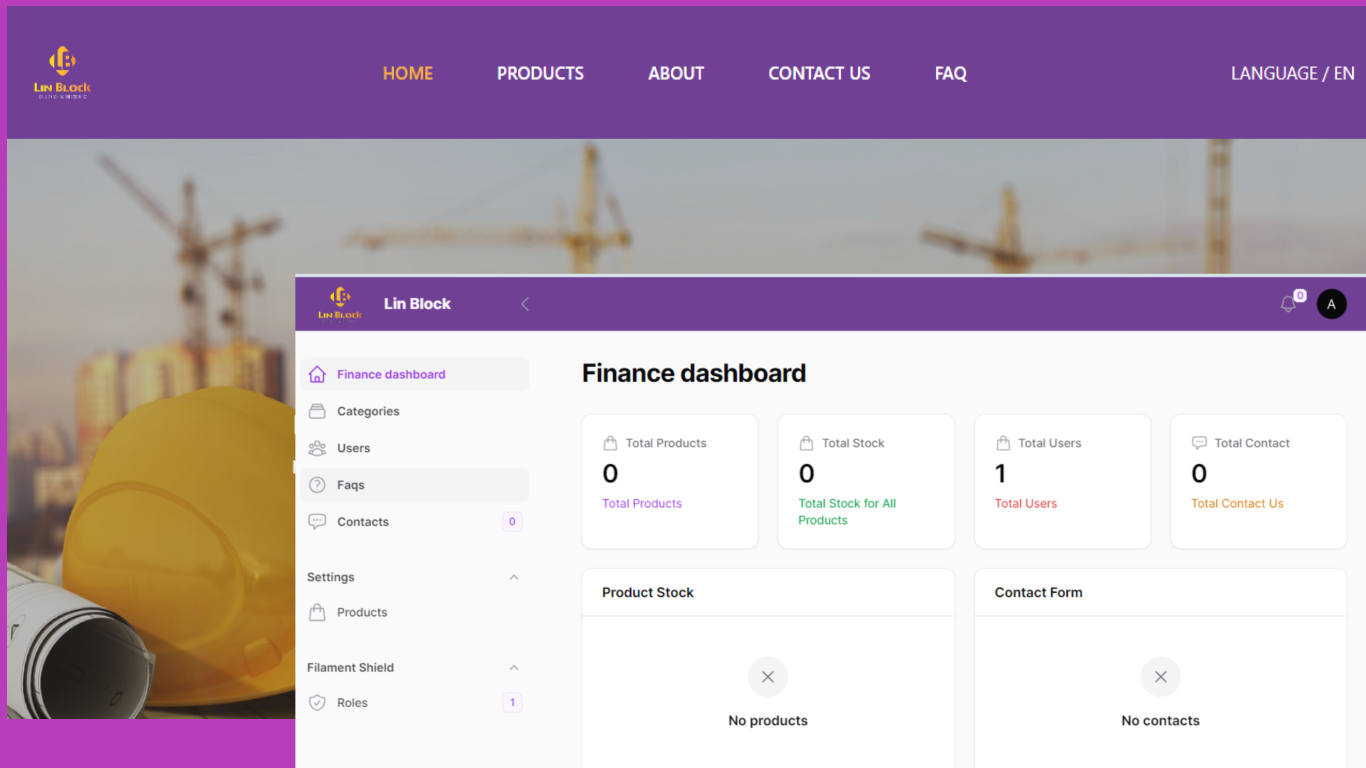
Task: Open Roles in the sidebar
Action: (415, 703)
